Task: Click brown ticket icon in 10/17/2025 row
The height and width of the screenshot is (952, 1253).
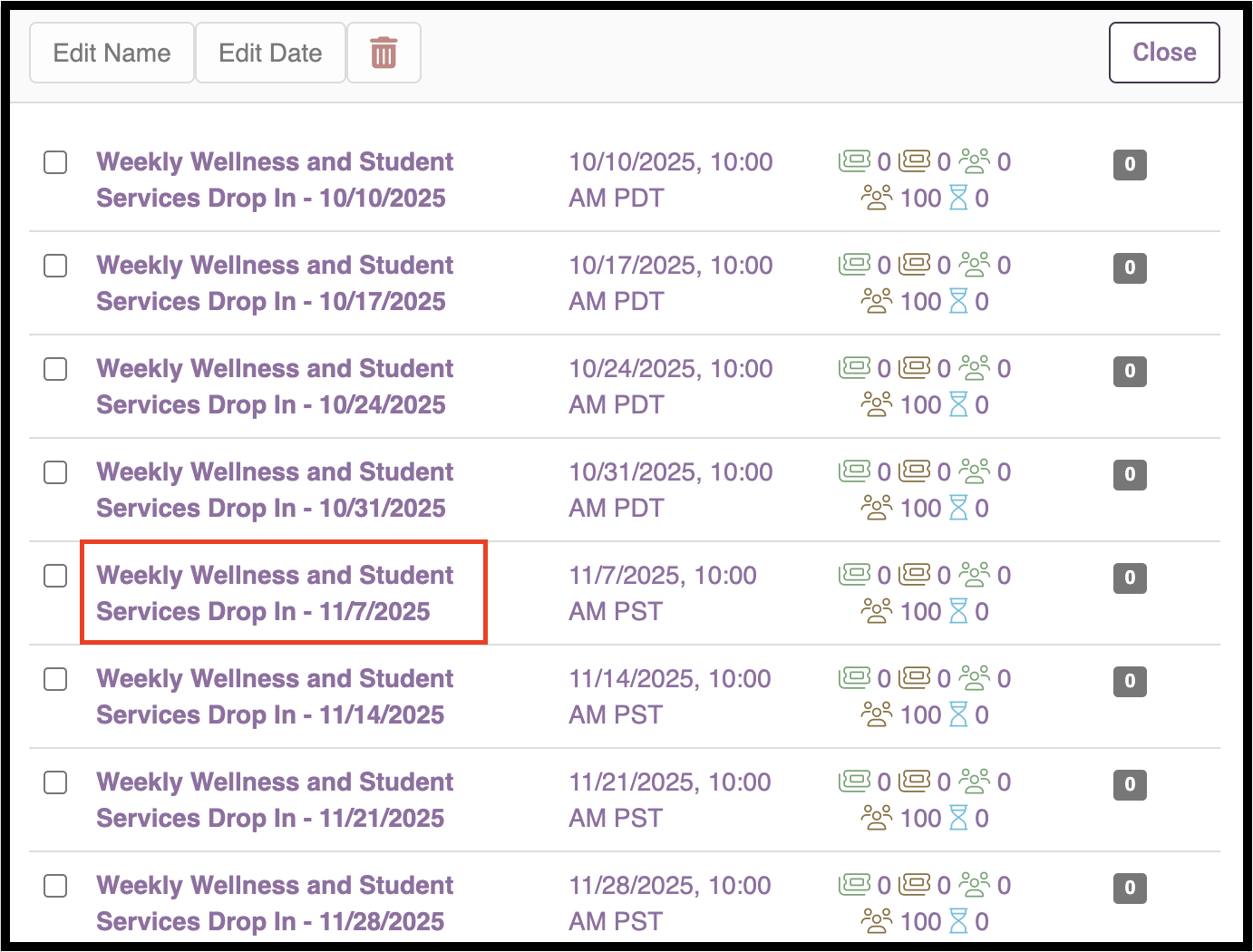Action: [x=915, y=265]
